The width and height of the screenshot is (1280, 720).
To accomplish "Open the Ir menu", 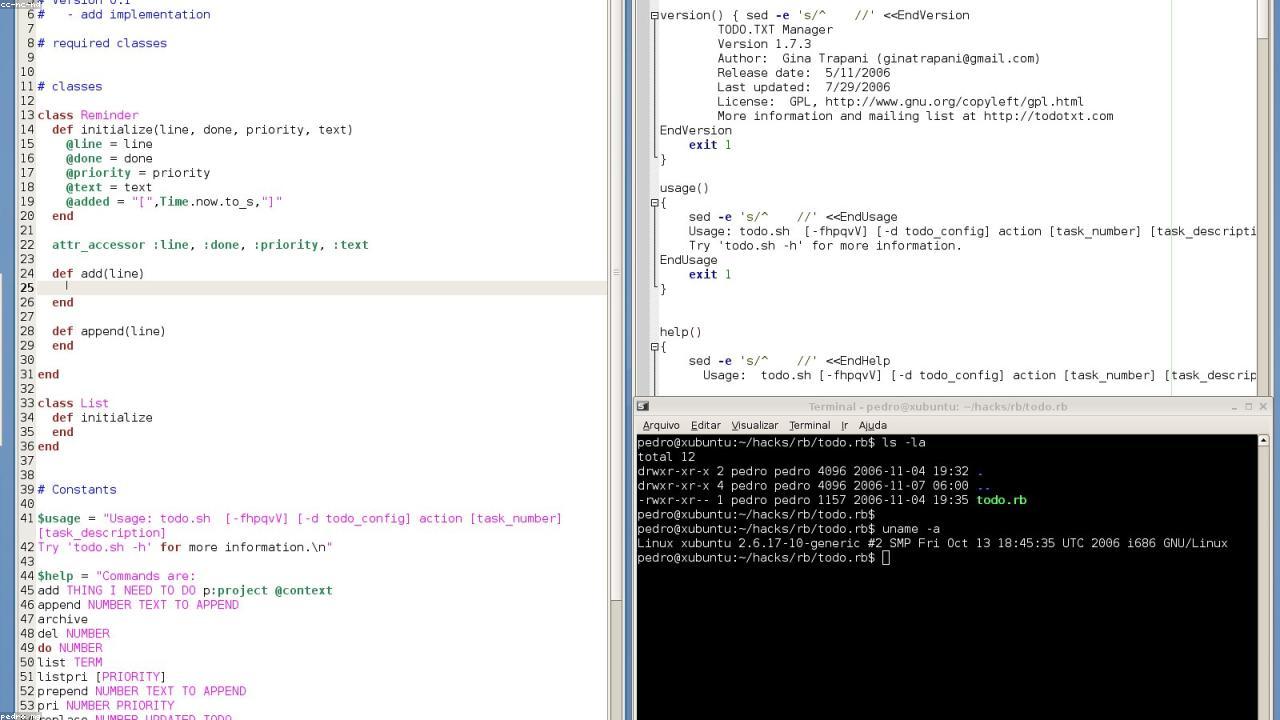I will [844, 426].
